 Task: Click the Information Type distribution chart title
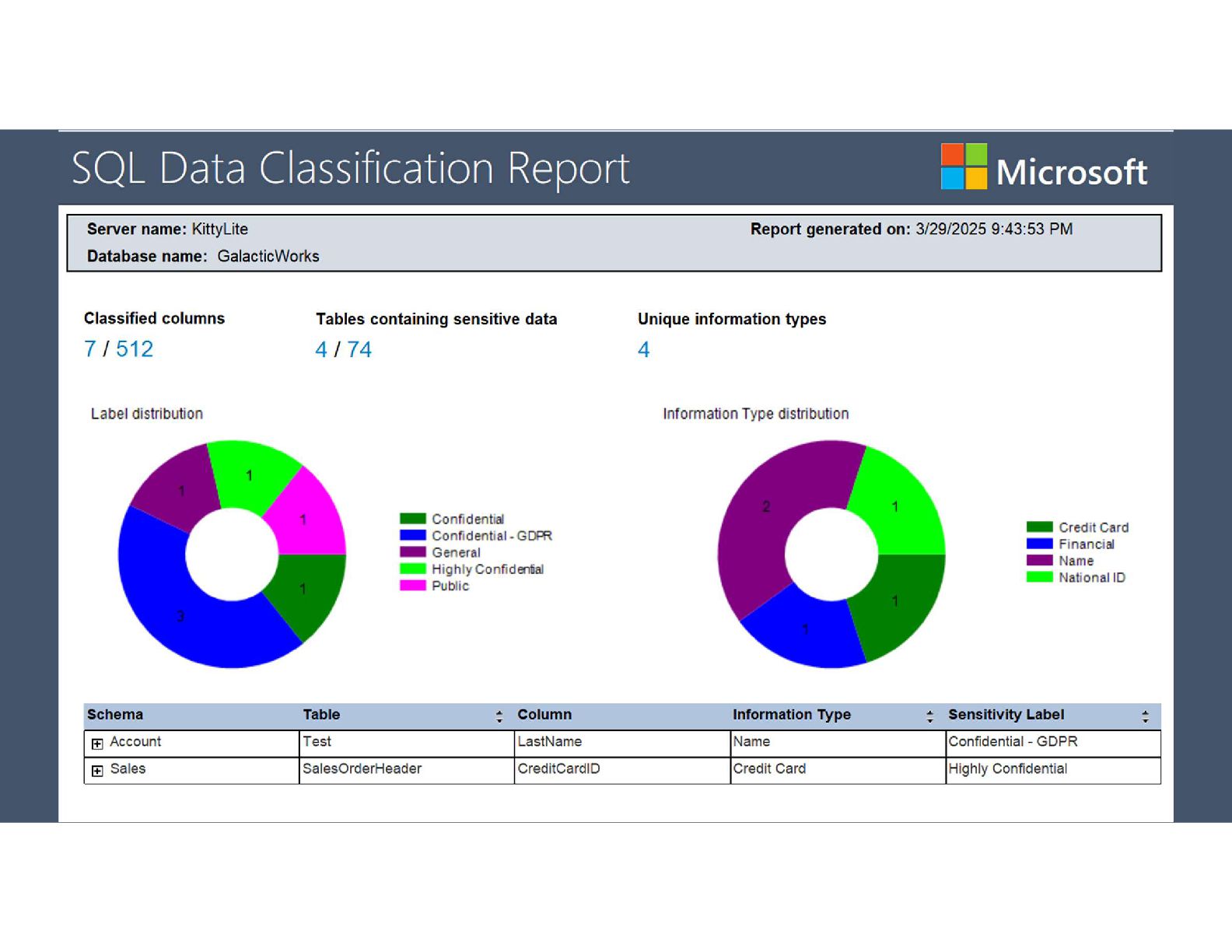coord(756,414)
